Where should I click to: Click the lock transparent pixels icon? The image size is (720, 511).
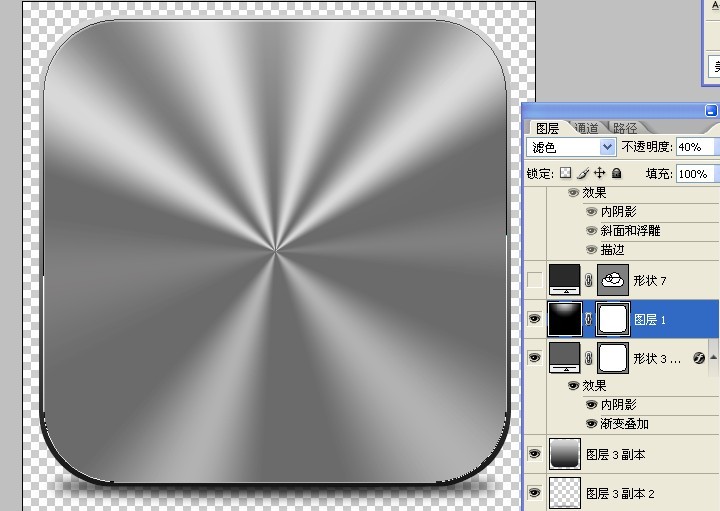(566, 173)
